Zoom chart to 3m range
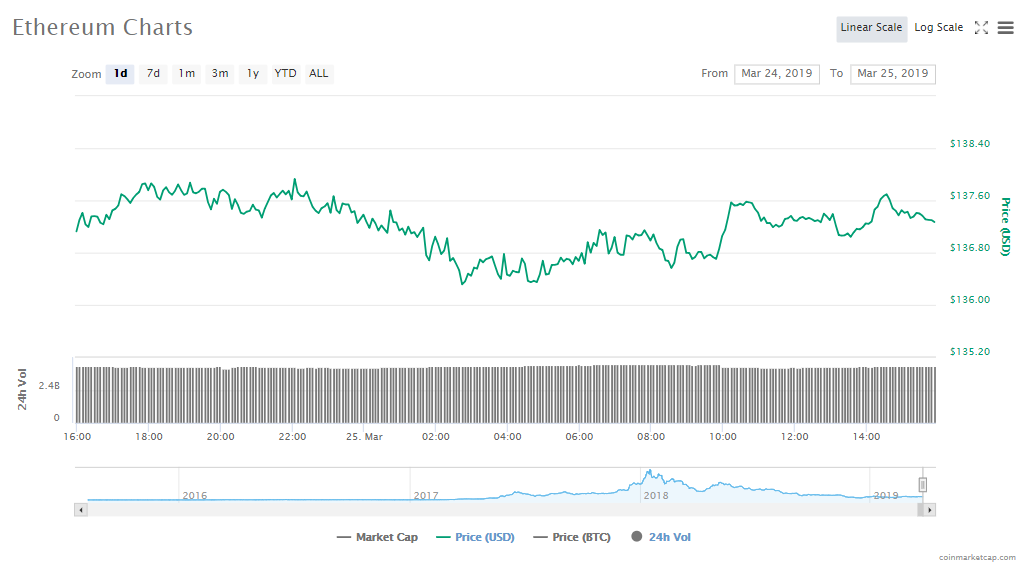This screenshot has width=1032, height=573. (220, 73)
